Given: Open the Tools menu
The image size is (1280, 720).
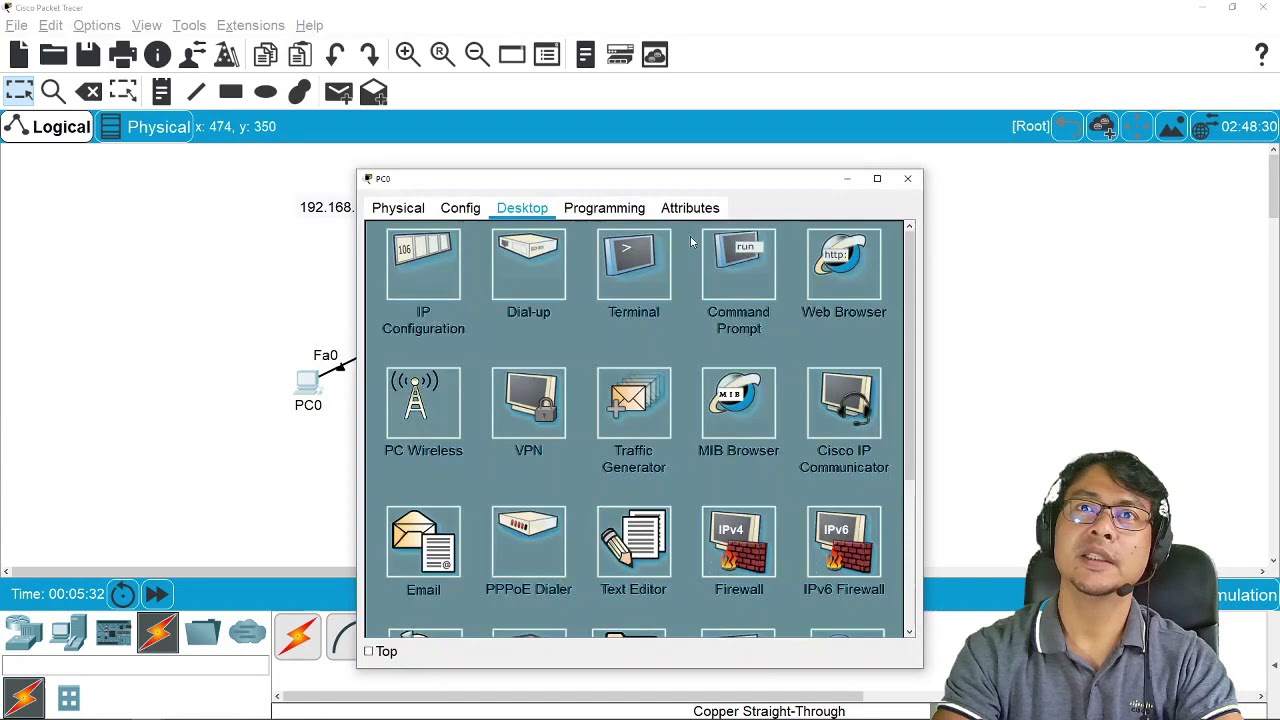Looking at the screenshot, I should click(x=189, y=25).
